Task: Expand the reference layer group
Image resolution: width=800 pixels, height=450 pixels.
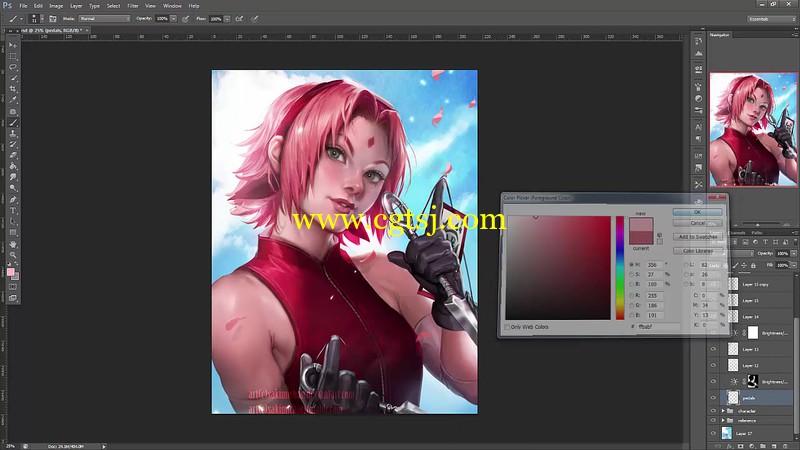Action: coord(723,420)
